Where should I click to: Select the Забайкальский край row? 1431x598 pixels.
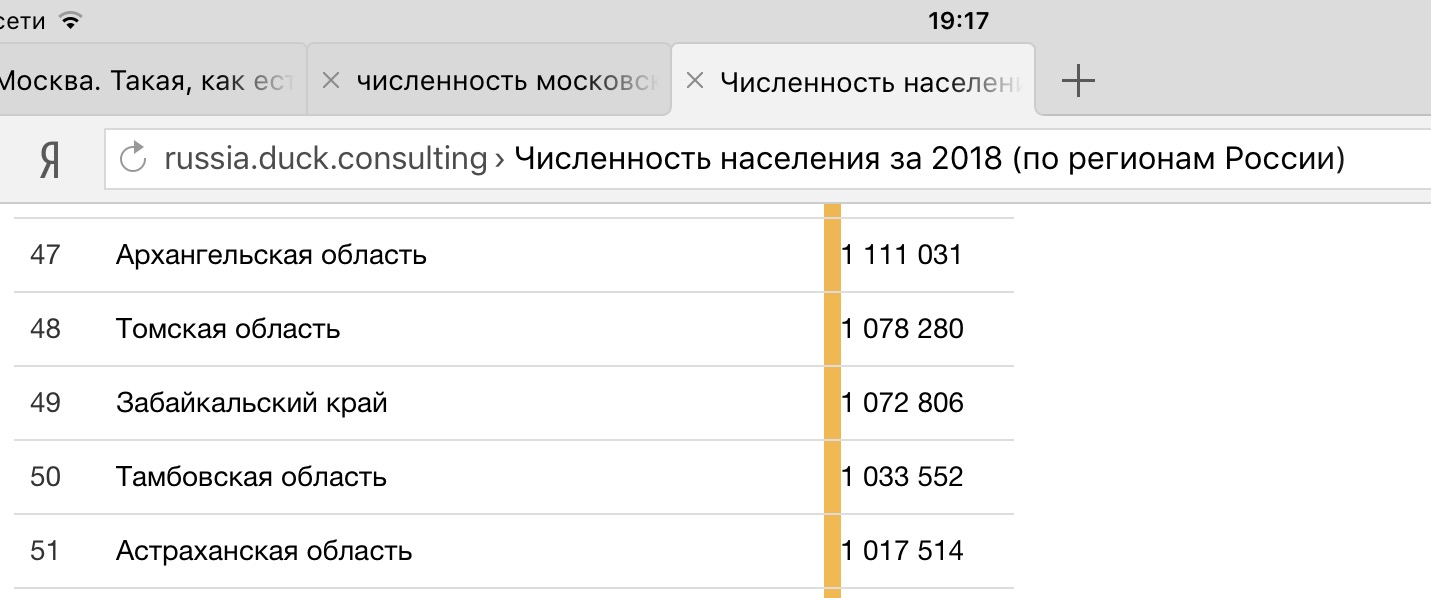tap(514, 403)
